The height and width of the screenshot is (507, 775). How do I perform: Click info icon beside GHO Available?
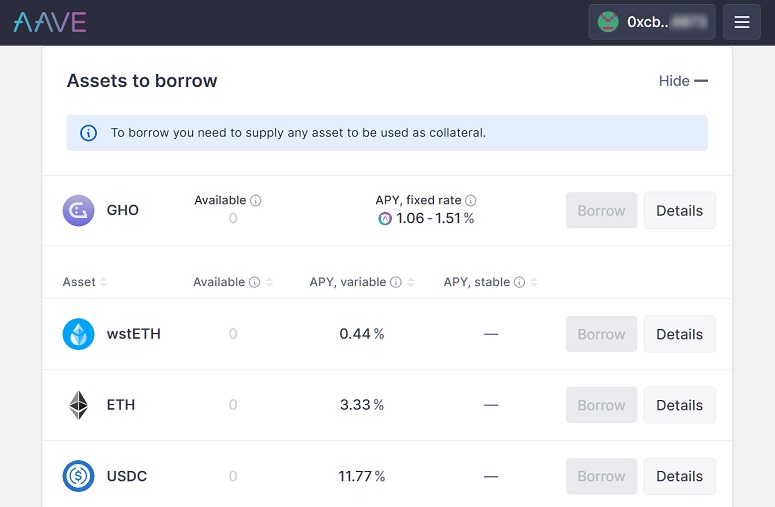point(256,201)
